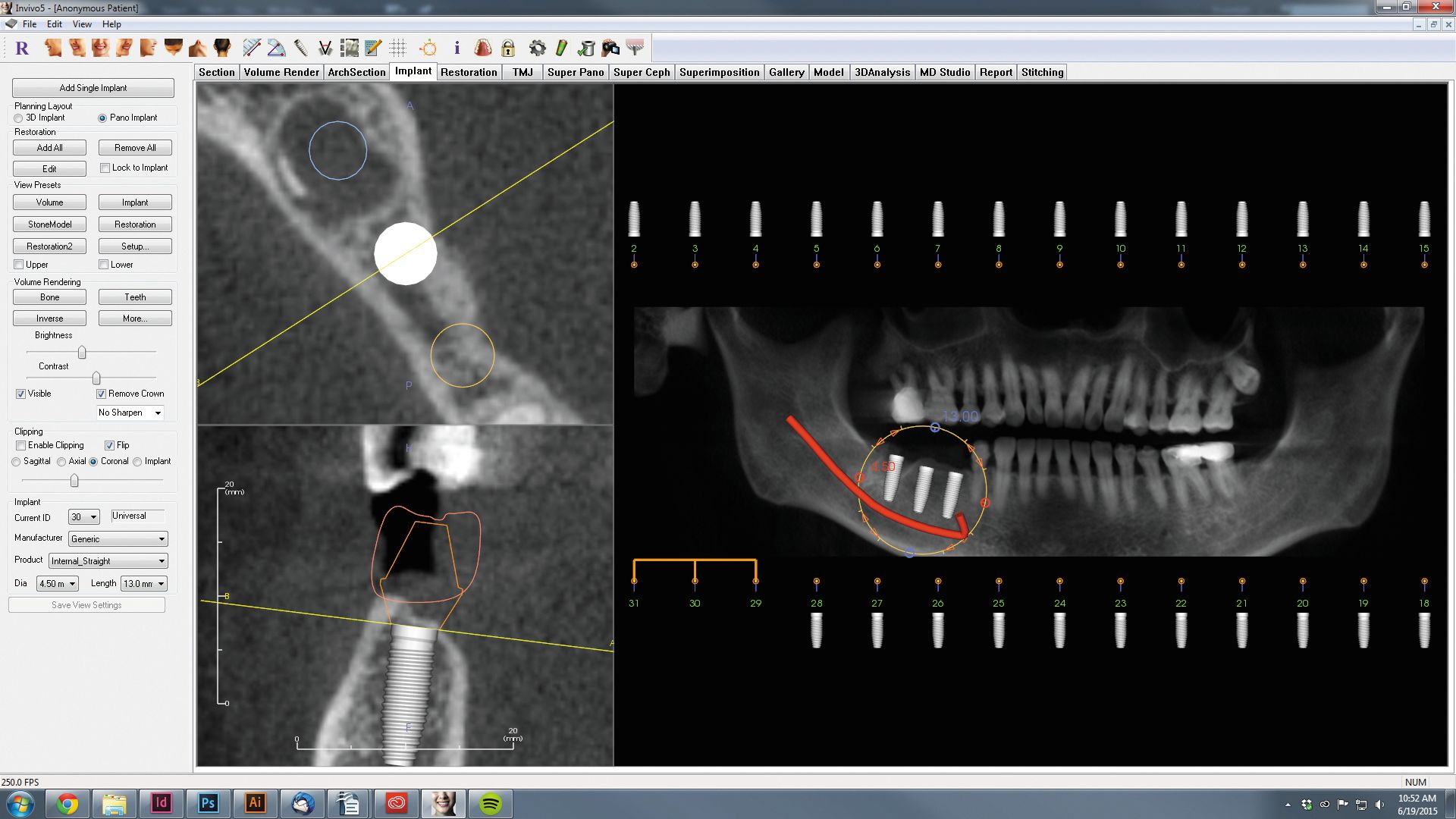Open the implant Length dropdown
The image size is (1456, 819).
[144, 584]
